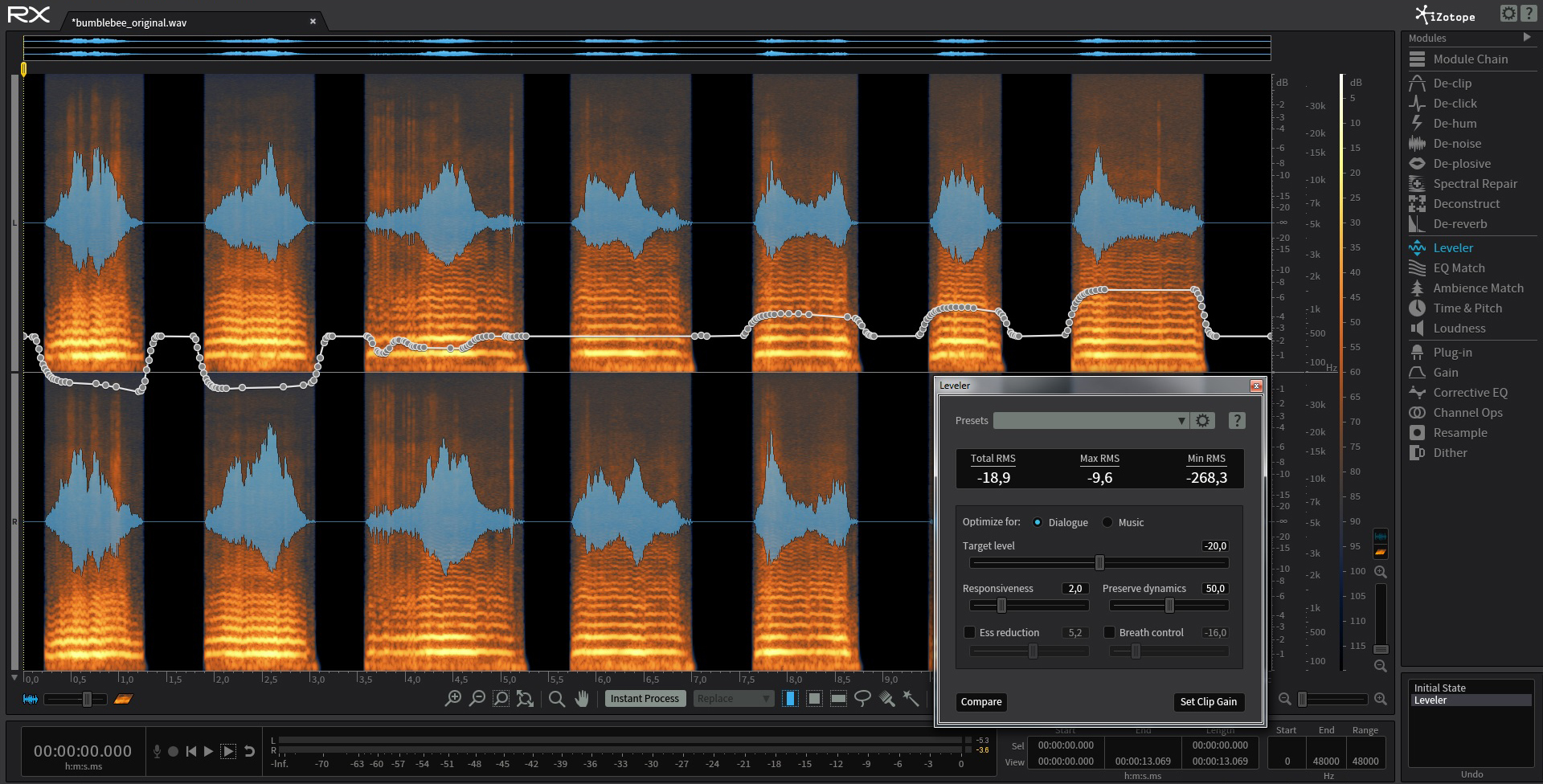Adjust the Target level slider handle
Viewport: 1543px width, 784px height.
(x=1099, y=563)
